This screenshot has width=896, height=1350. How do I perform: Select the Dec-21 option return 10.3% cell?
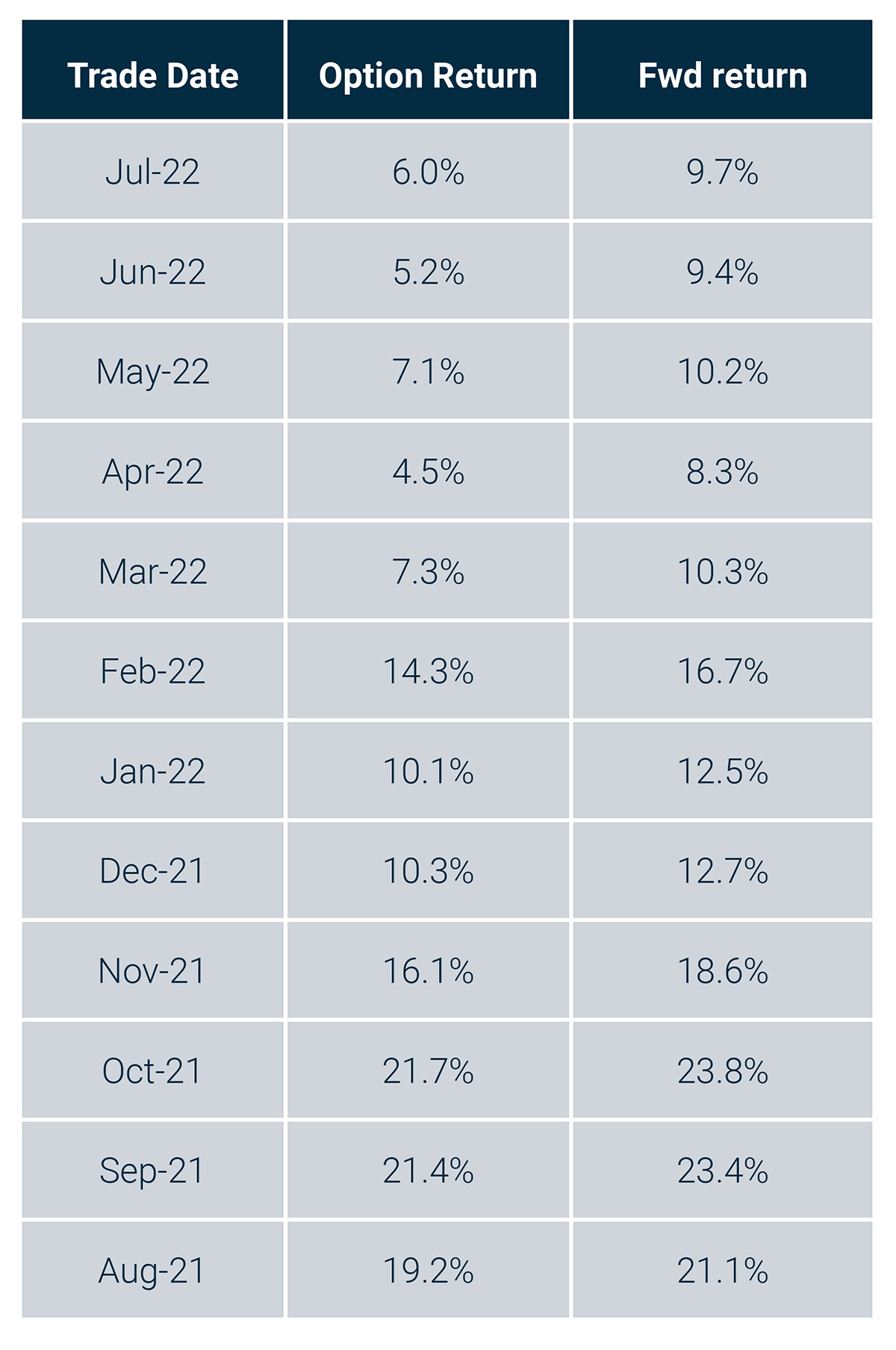[x=428, y=871]
